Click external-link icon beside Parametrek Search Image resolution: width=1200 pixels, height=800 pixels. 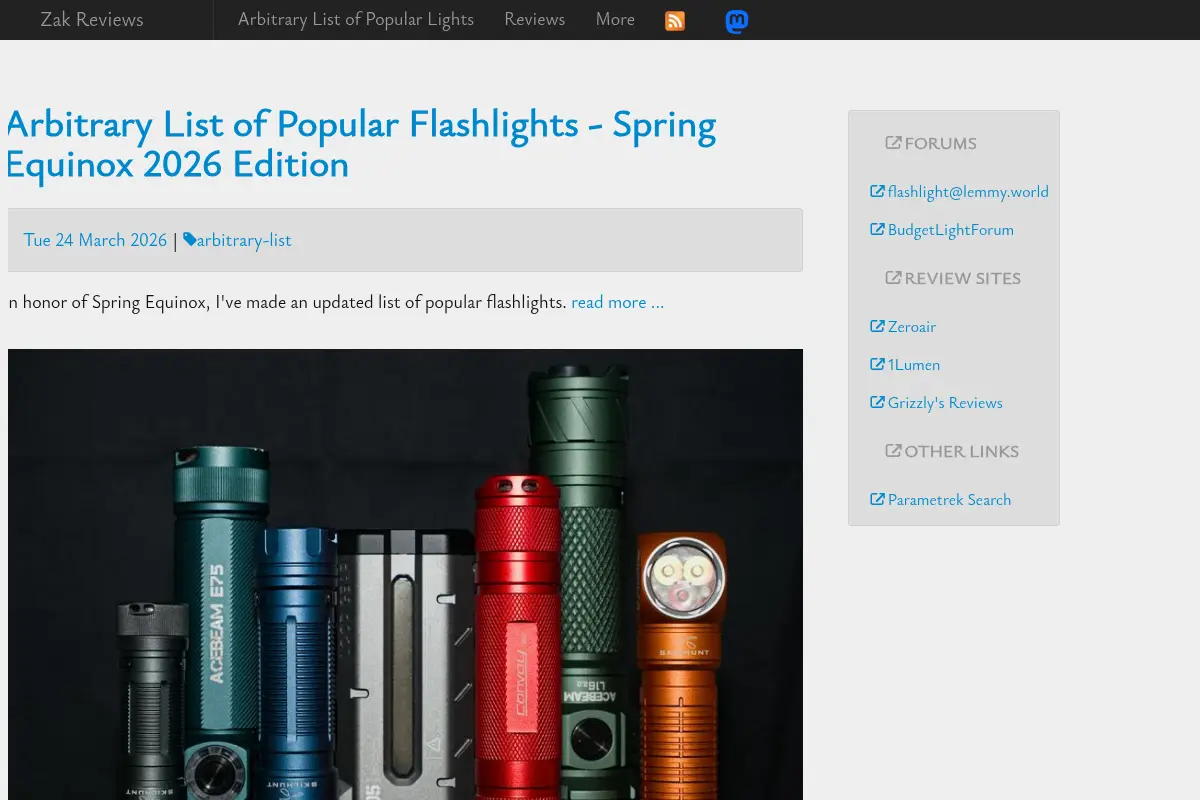click(877, 499)
